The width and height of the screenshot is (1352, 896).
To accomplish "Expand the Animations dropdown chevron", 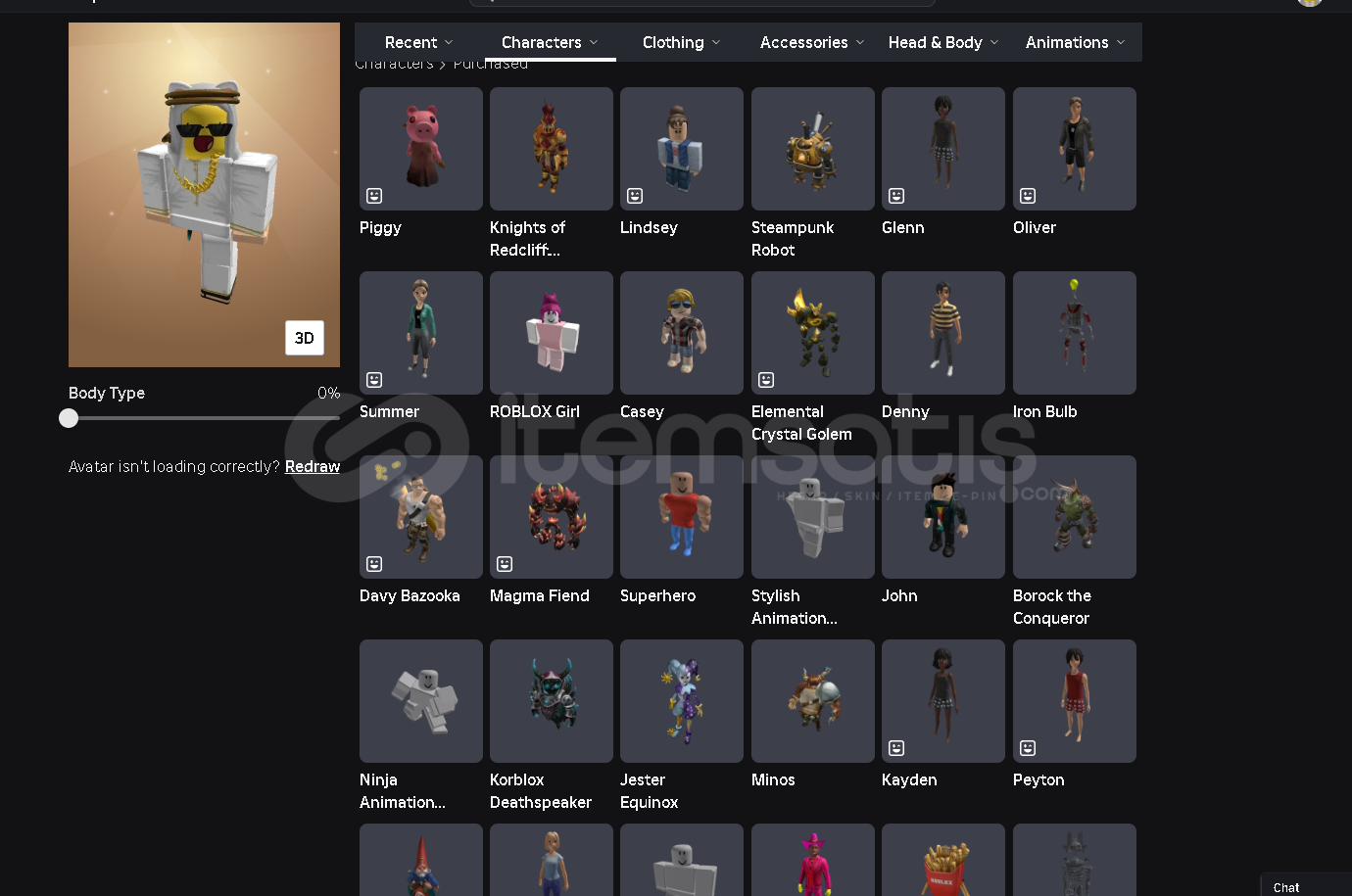I will pos(1121,43).
